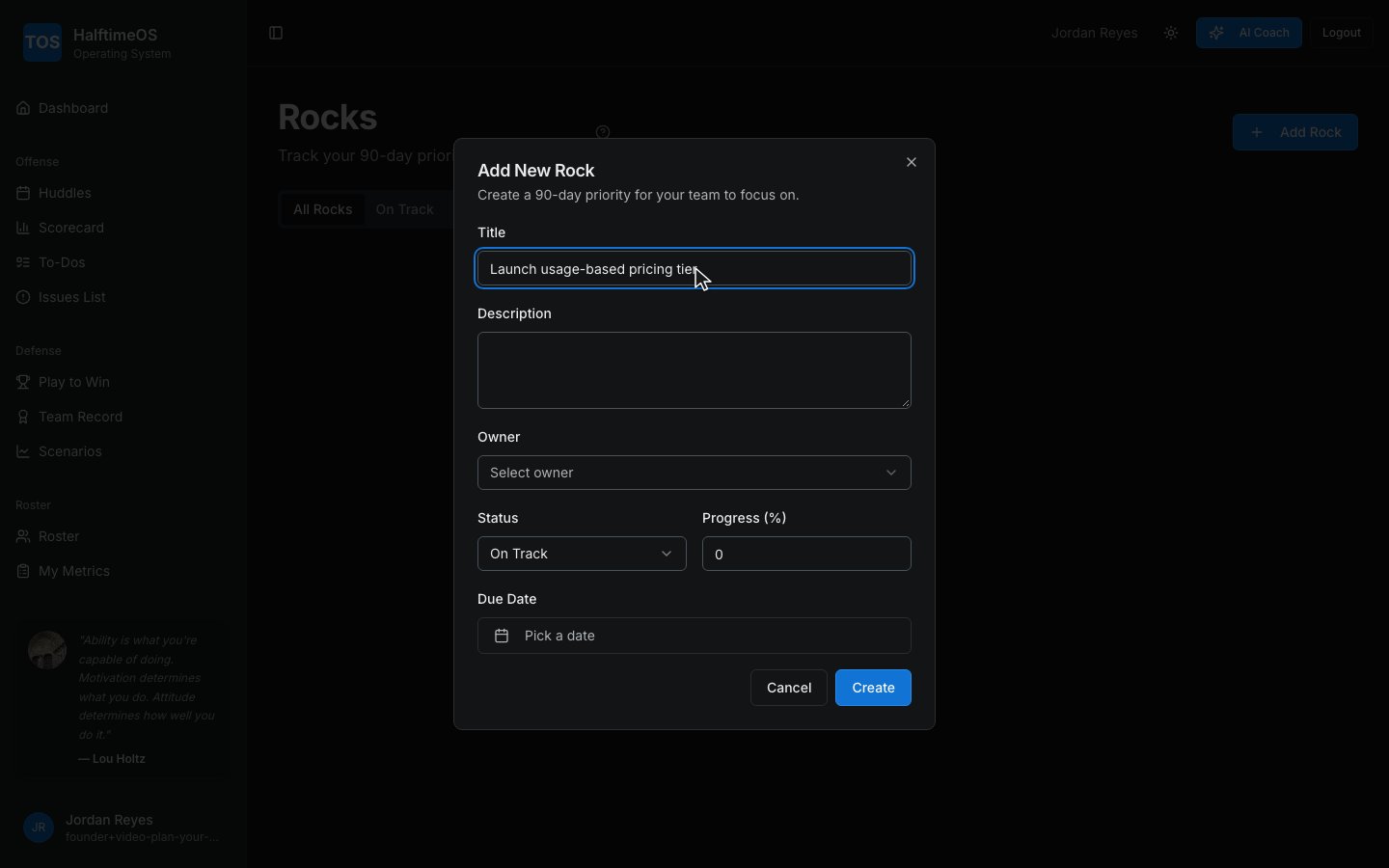Click the plus icon on Add Rock
Viewport: 1389px width, 868px height.
1257,132
